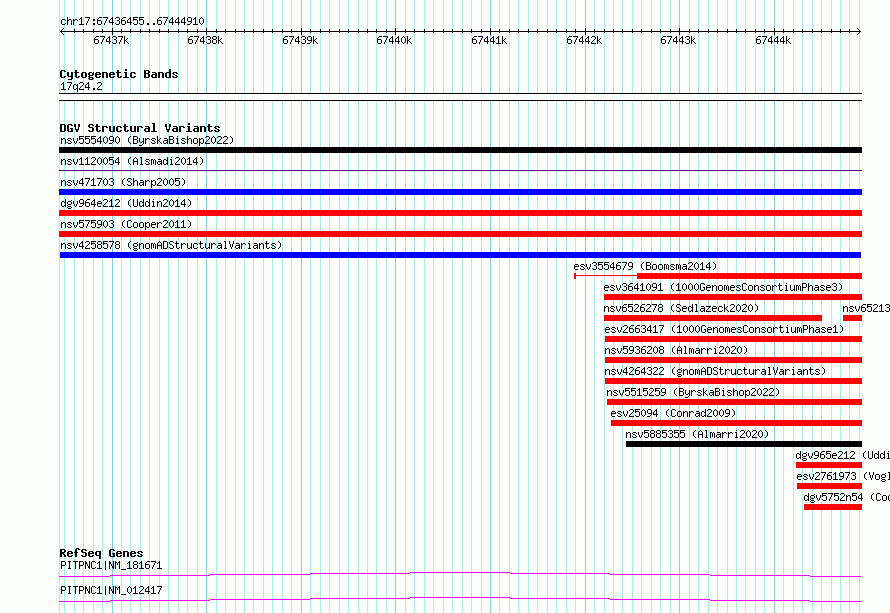Screen dimensions: 890x613
Task: Select esv2663417 (1000GenomesConsortiumPhase1) label
Action: click(724, 329)
